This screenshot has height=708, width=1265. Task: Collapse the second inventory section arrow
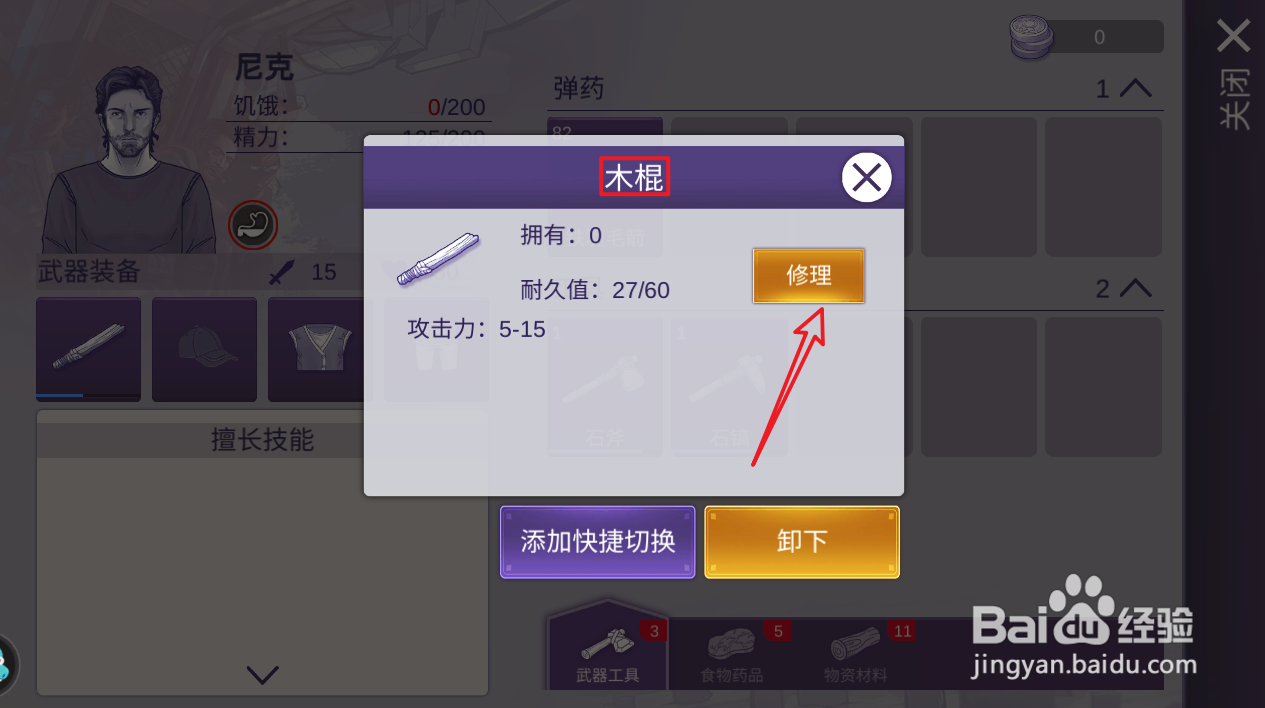coord(1136,289)
